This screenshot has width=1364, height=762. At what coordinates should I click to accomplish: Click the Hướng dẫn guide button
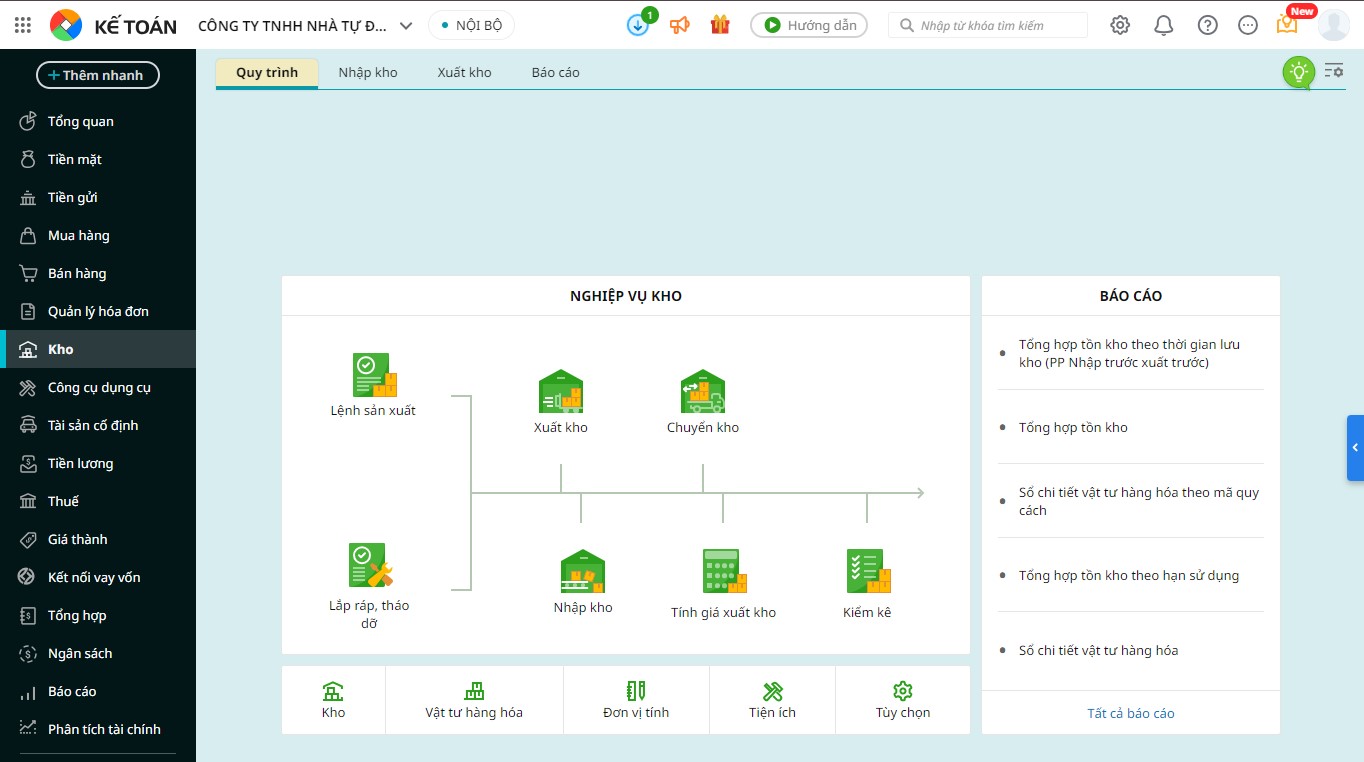point(809,26)
